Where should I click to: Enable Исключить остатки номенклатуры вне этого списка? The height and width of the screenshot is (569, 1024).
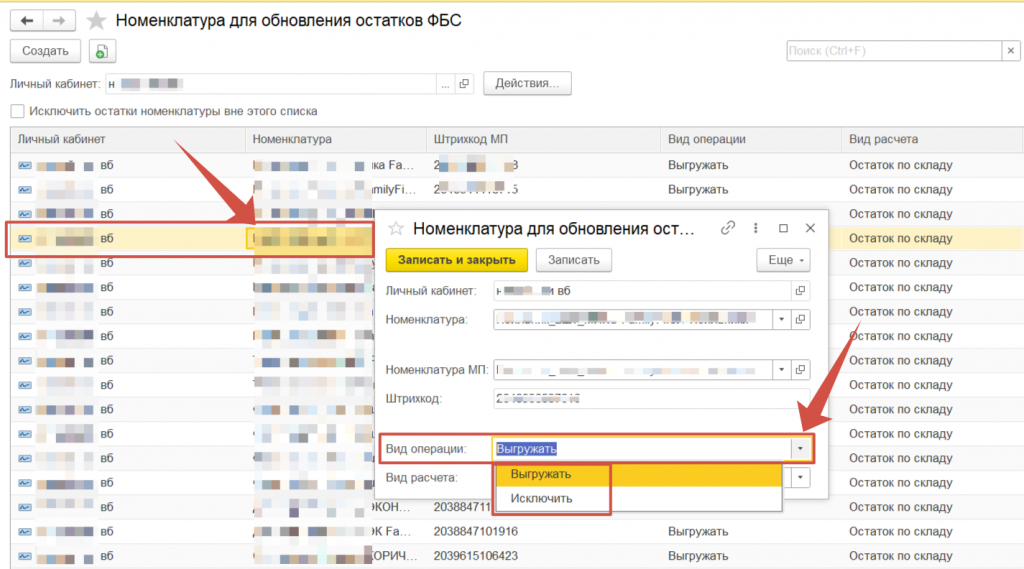point(17,112)
